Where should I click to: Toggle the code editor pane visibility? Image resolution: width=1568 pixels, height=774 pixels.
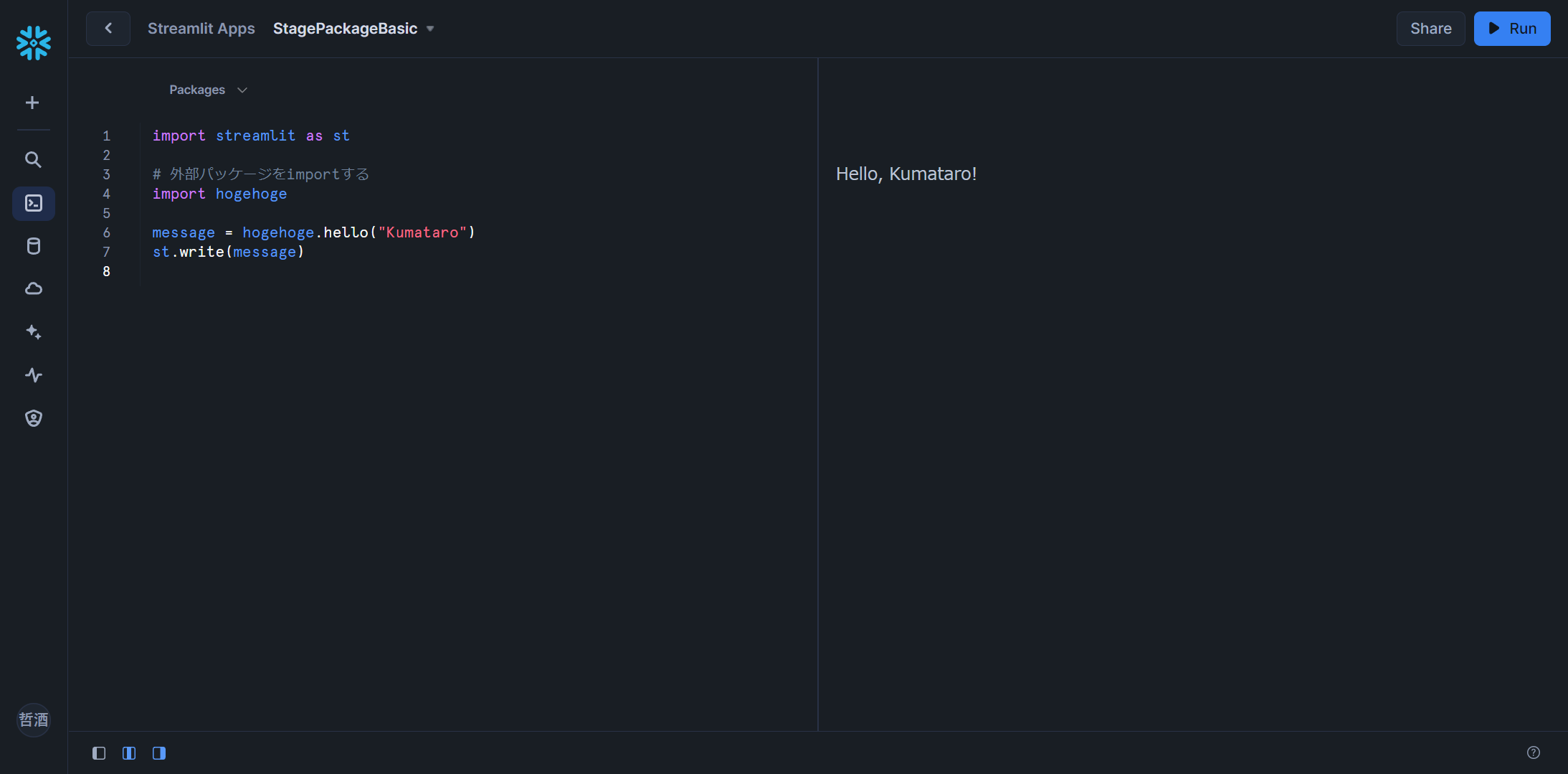tap(98, 752)
